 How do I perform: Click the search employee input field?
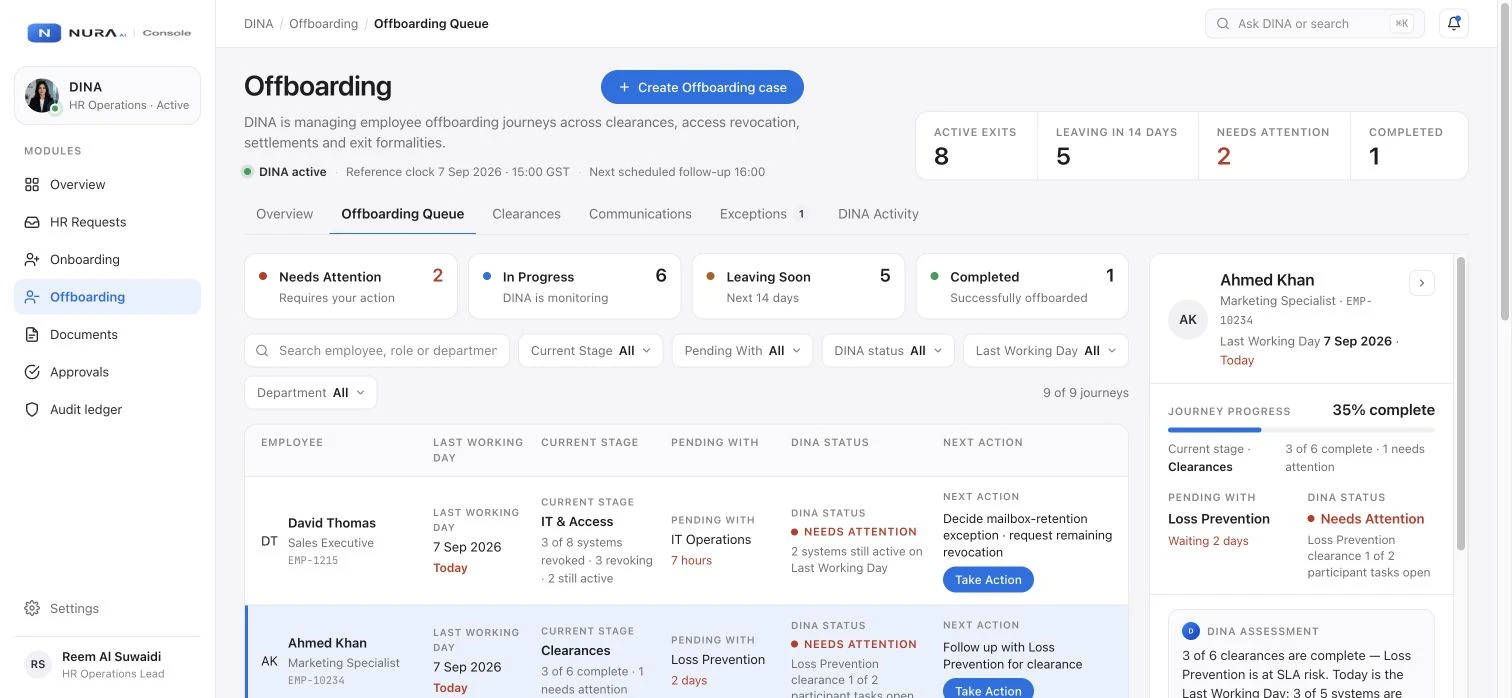pos(377,351)
